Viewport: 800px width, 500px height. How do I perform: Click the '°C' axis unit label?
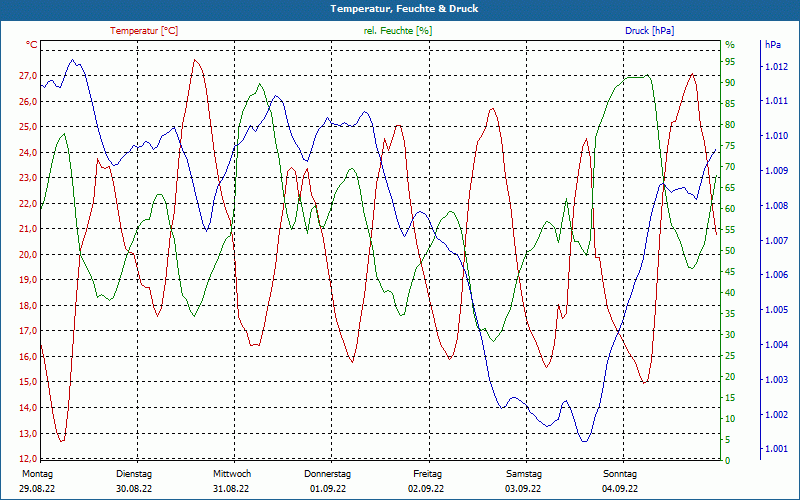32,45
